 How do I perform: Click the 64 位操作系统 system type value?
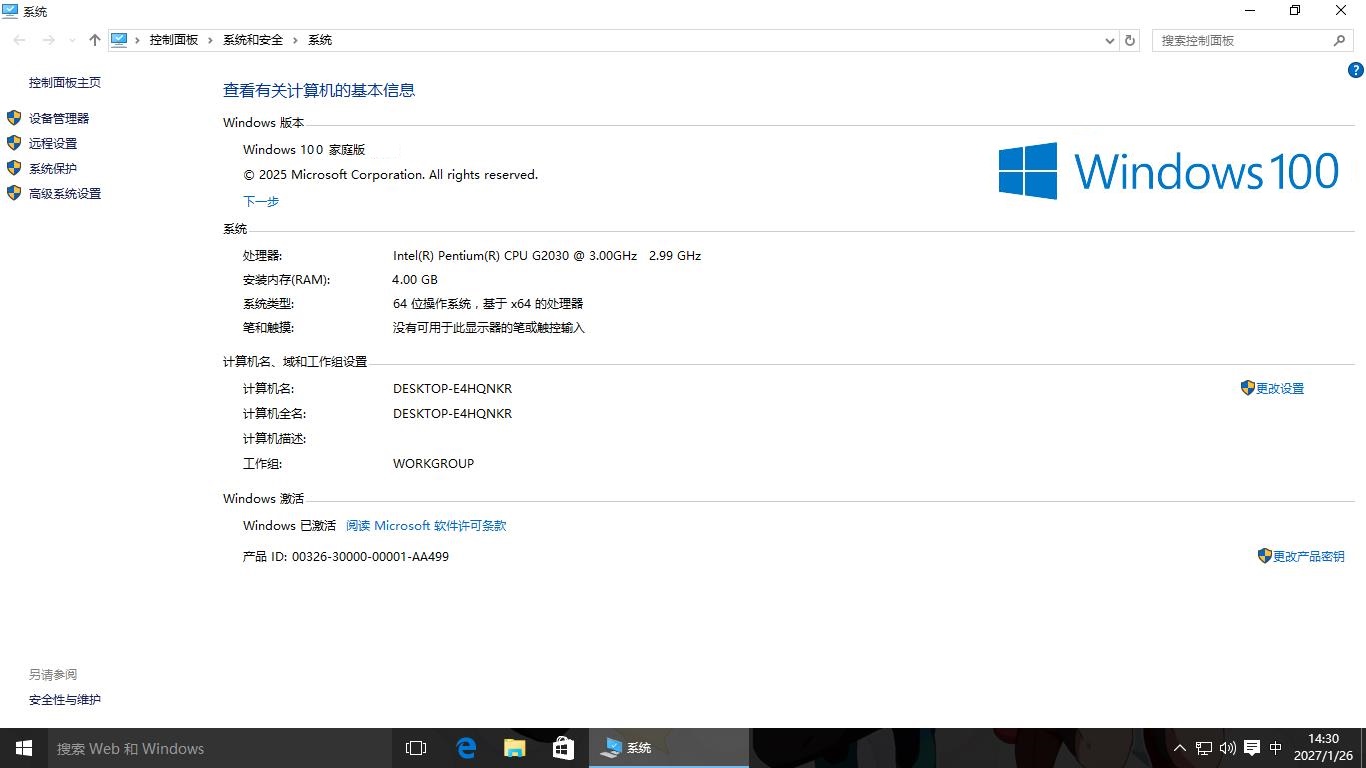pyautogui.click(x=488, y=304)
